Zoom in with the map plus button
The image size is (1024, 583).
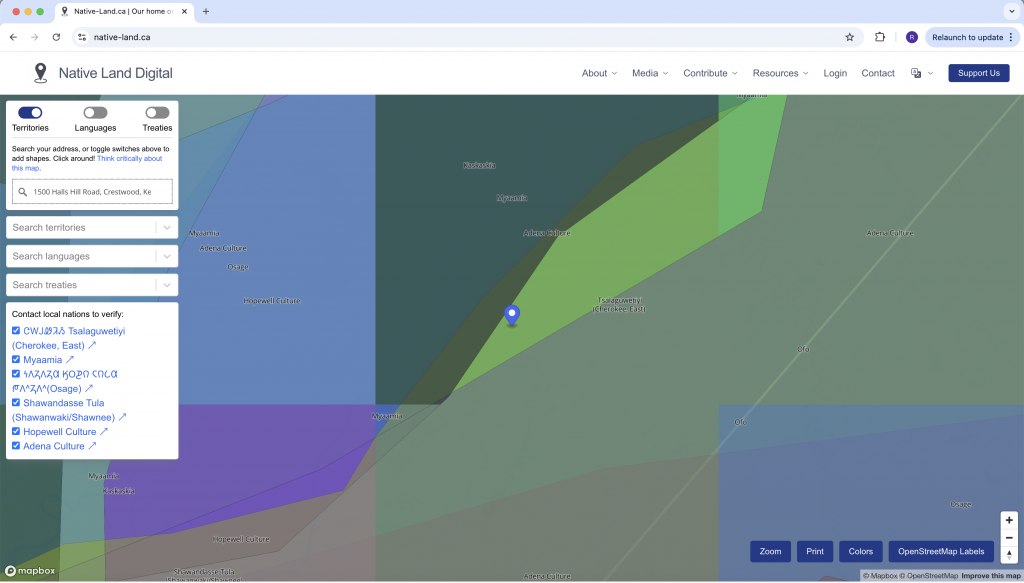[x=1009, y=520]
